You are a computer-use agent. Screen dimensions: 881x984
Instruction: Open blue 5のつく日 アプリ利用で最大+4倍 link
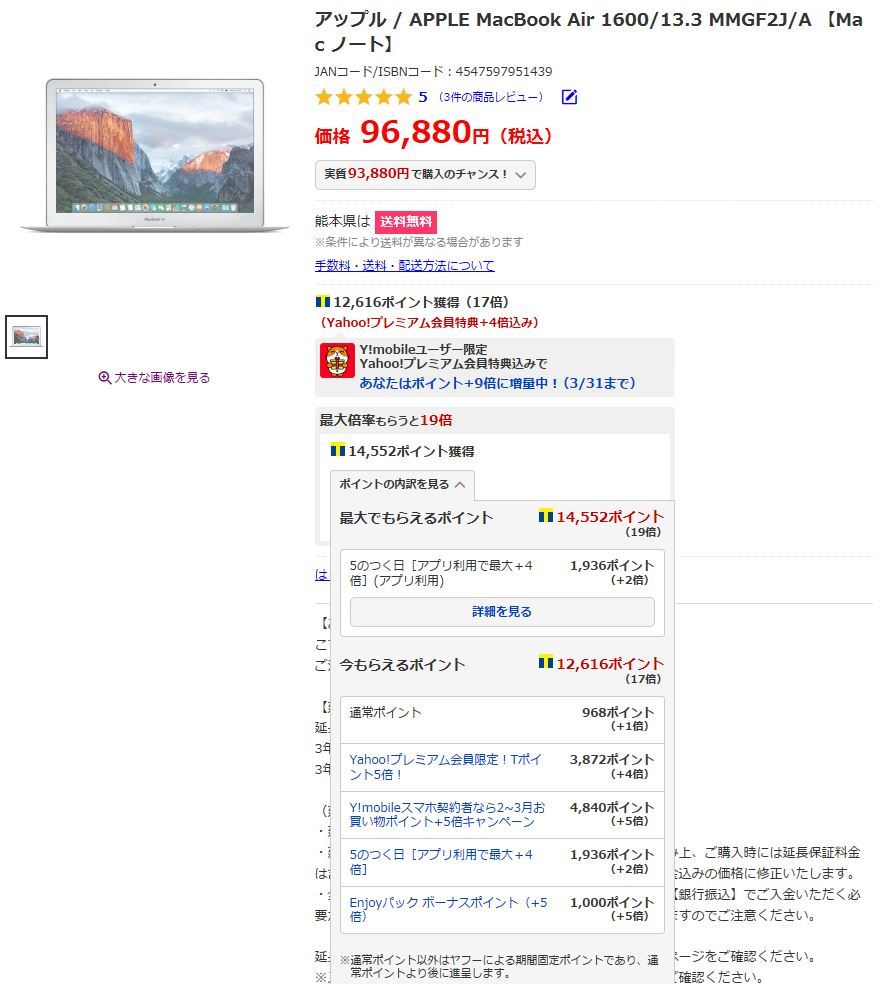point(440,862)
